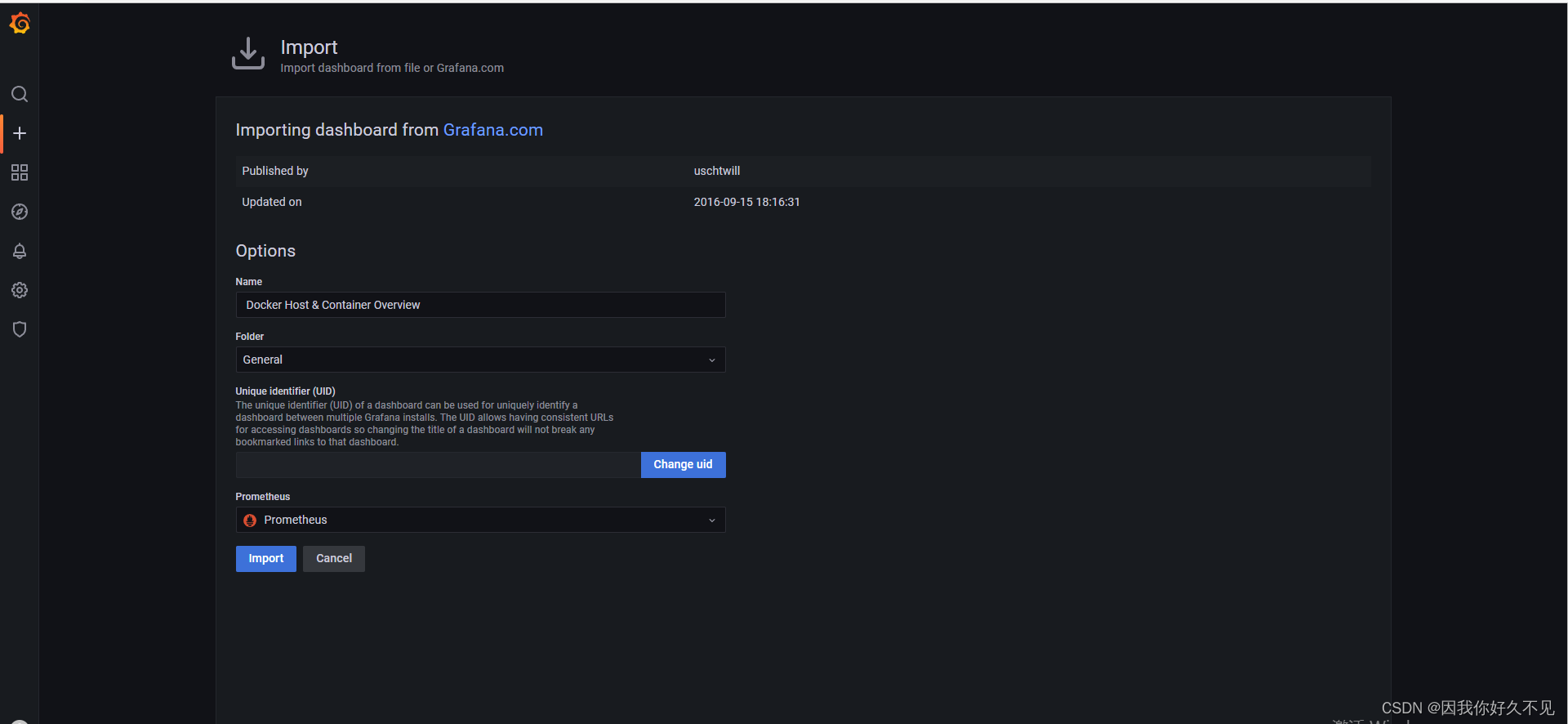Open the Server Admin shield icon
Screen dimensions: 1568x724
[20, 329]
